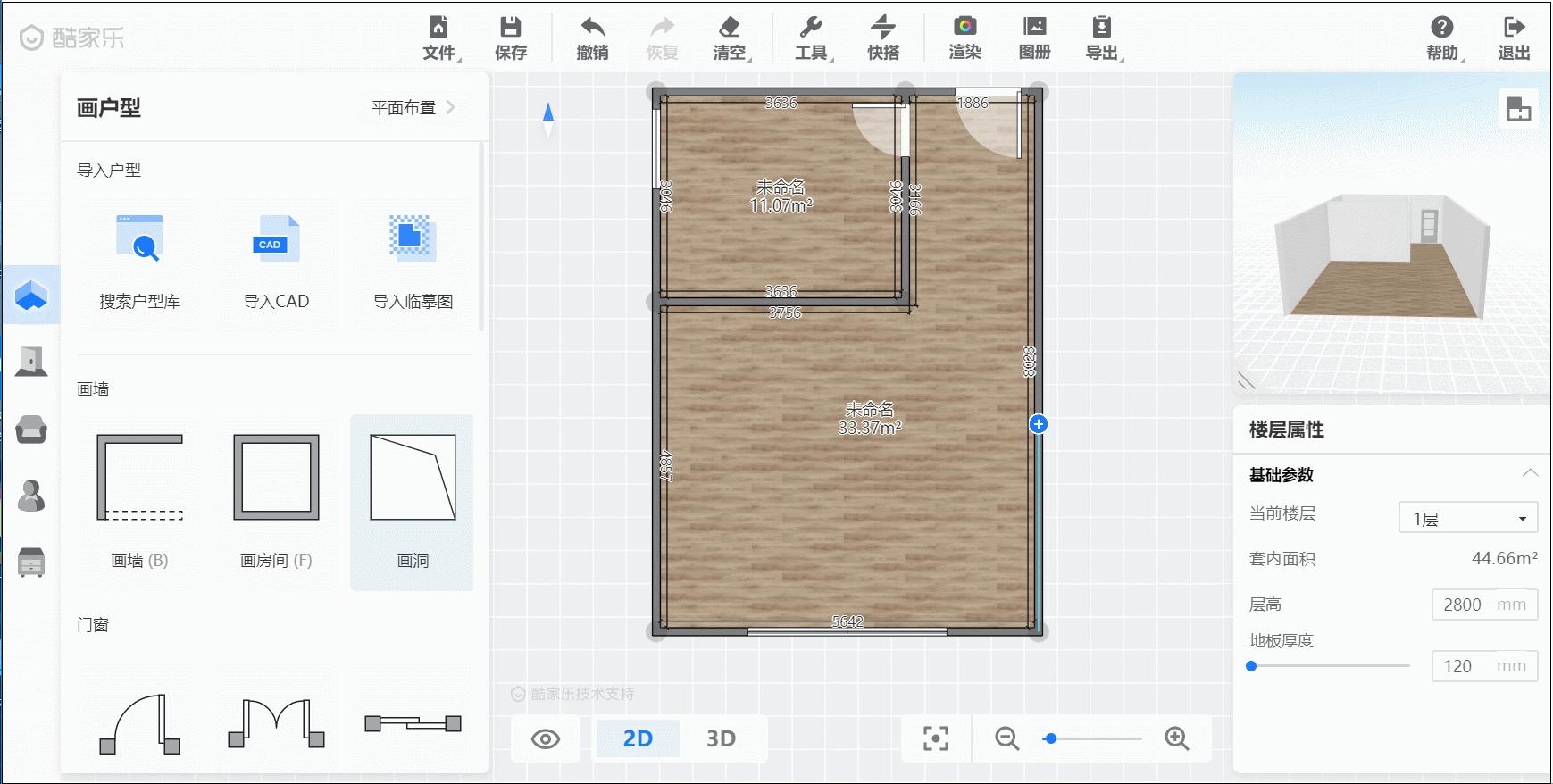Open the 当前楼层 1层 dropdown
1553x784 pixels.
(1467, 519)
